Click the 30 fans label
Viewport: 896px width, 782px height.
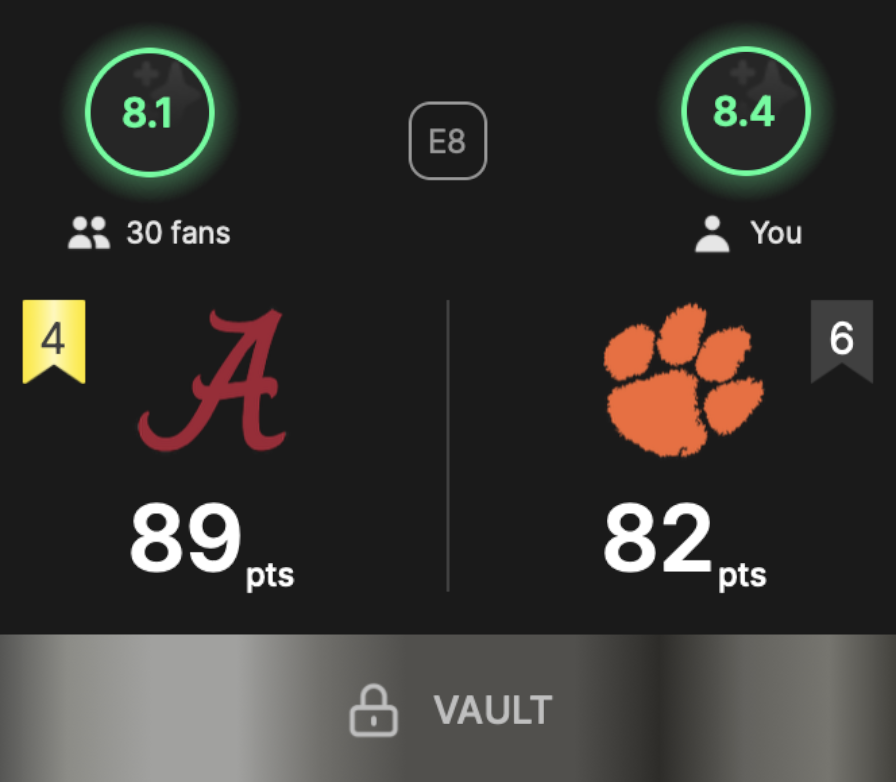178,233
